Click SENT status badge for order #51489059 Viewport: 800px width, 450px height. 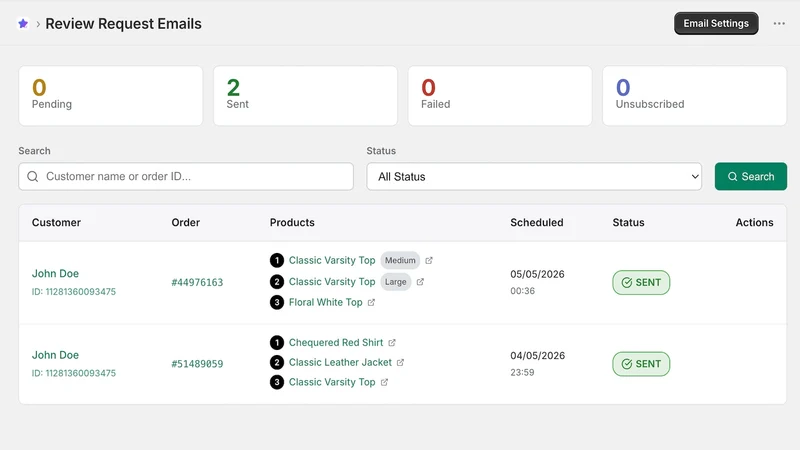[641, 364]
